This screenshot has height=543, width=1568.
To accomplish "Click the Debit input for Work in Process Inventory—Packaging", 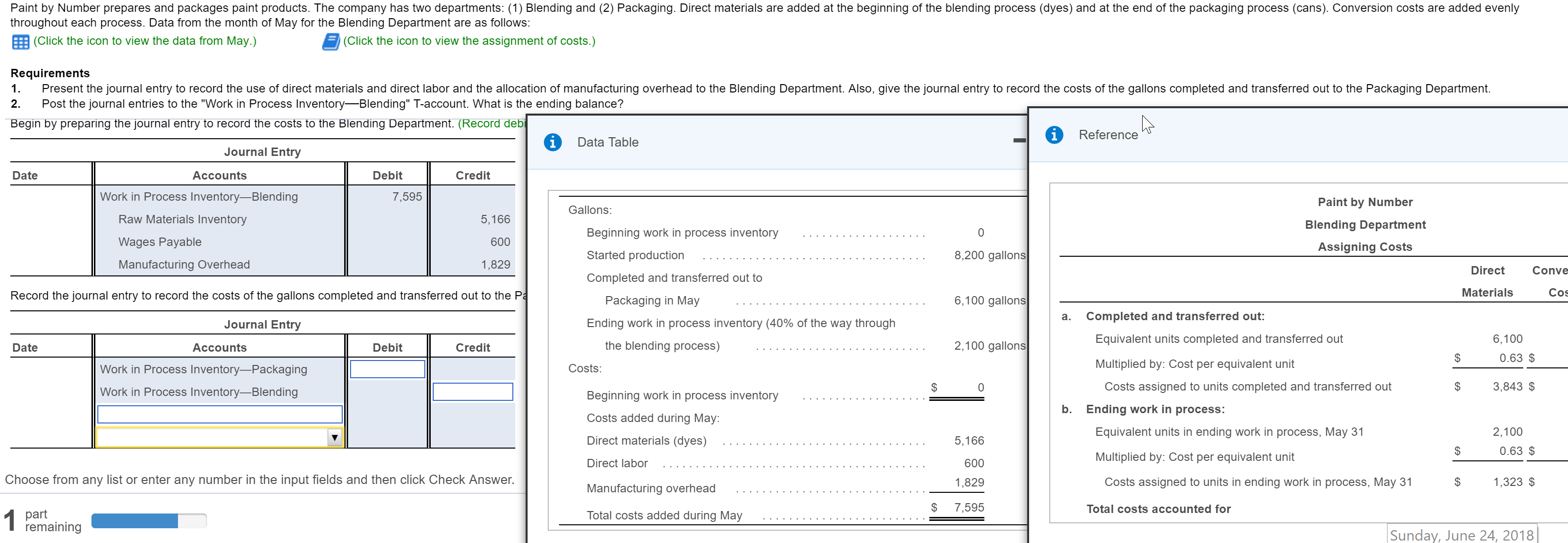I will pos(387,369).
